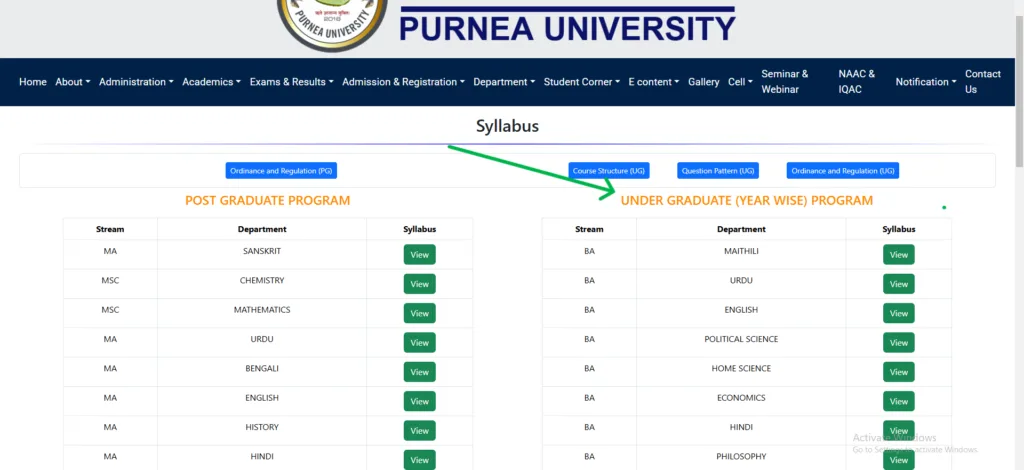Open Ordinance and Regulation (PG)
The width and height of the screenshot is (1024, 470).
pyautogui.click(x=281, y=171)
